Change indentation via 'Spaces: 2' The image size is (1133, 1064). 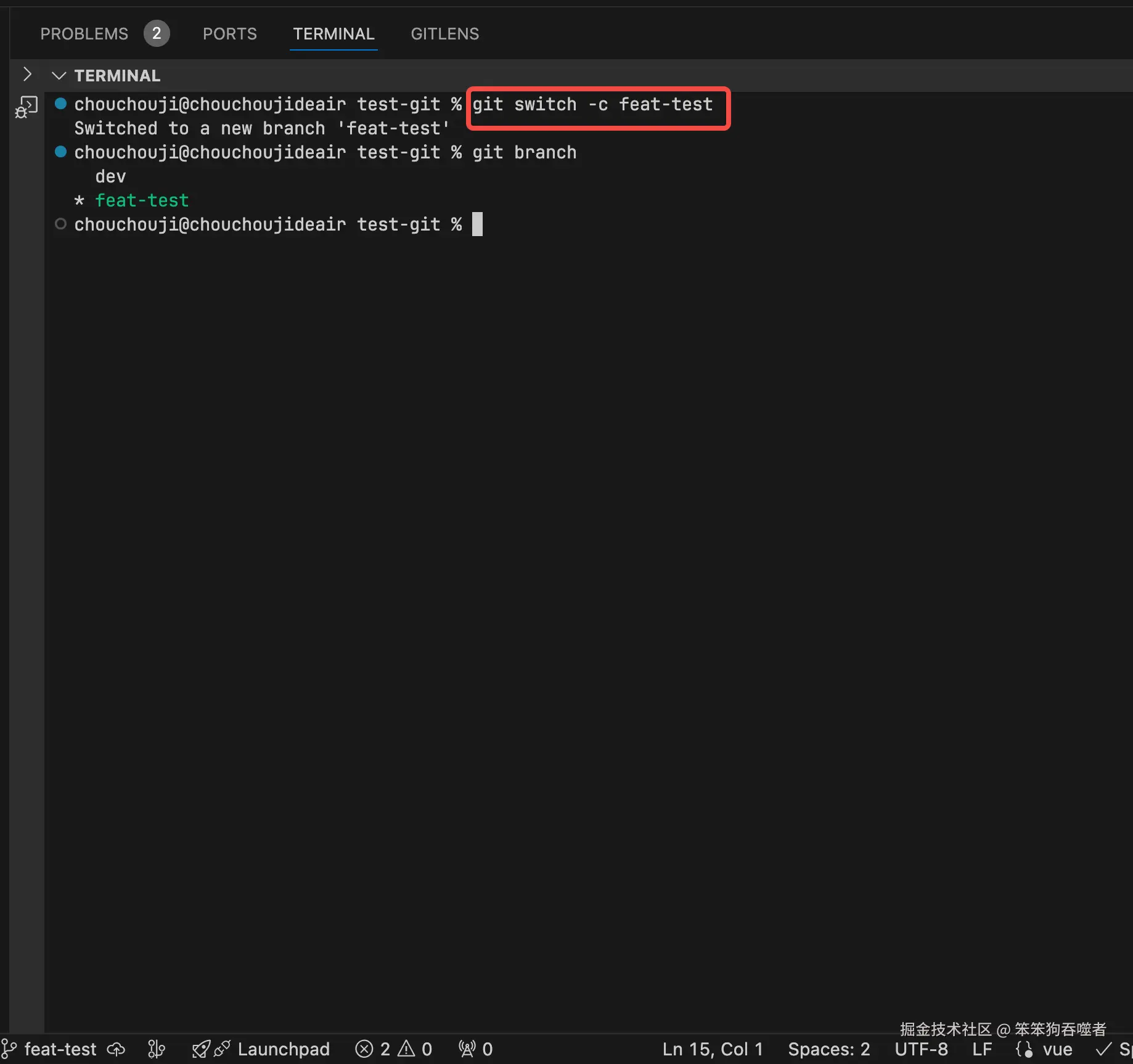tap(829, 1049)
